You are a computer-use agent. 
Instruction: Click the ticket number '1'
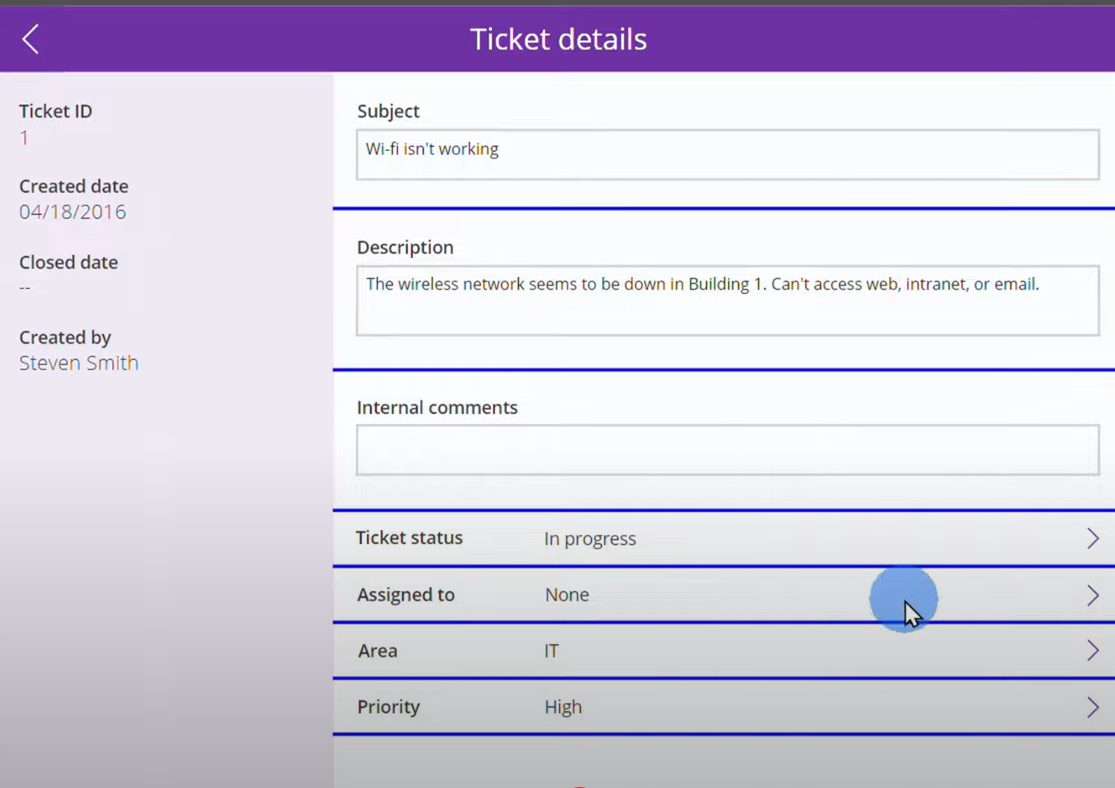24,137
